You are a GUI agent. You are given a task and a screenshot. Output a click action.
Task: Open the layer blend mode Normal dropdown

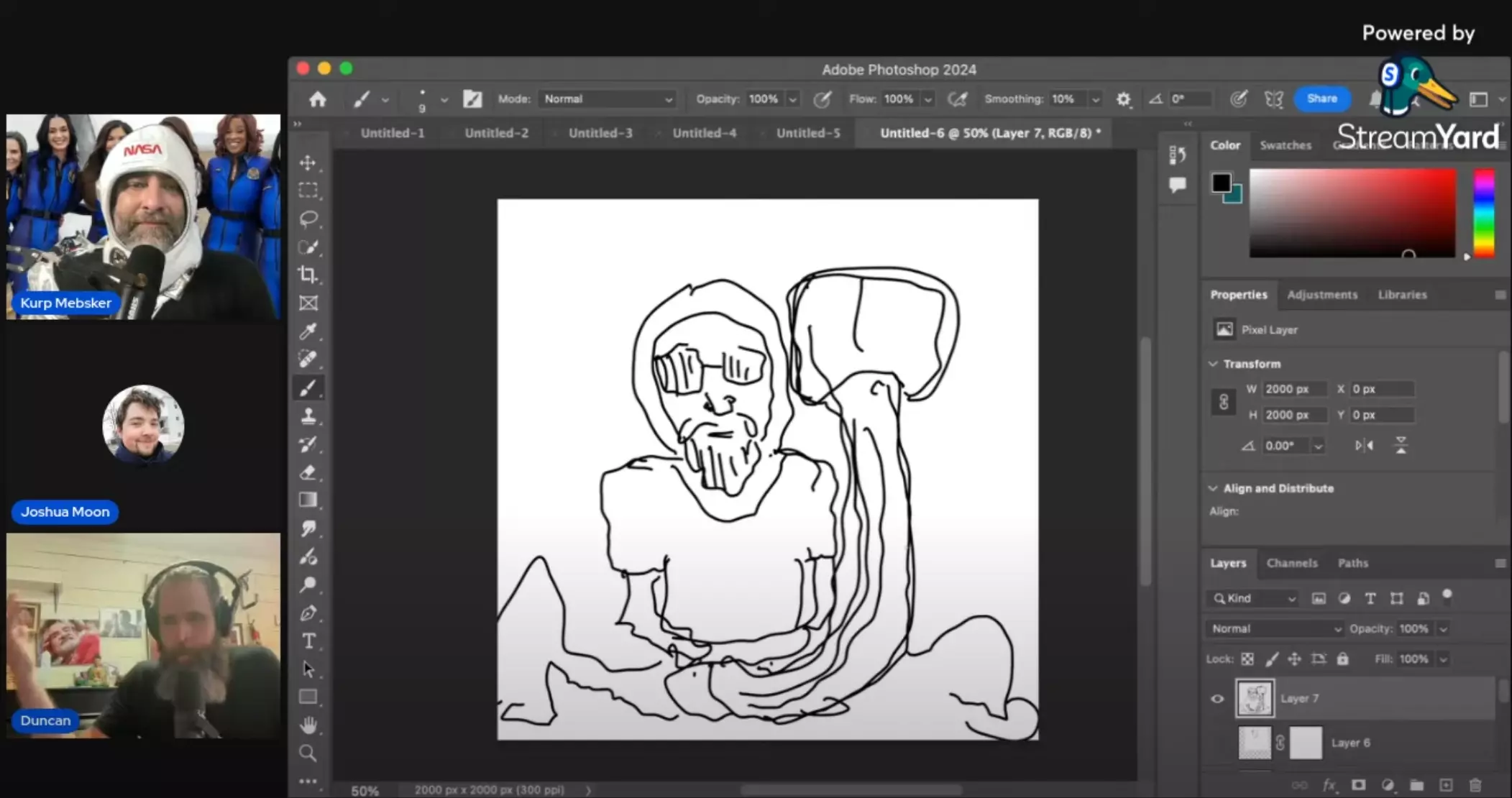coord(1275,629)
